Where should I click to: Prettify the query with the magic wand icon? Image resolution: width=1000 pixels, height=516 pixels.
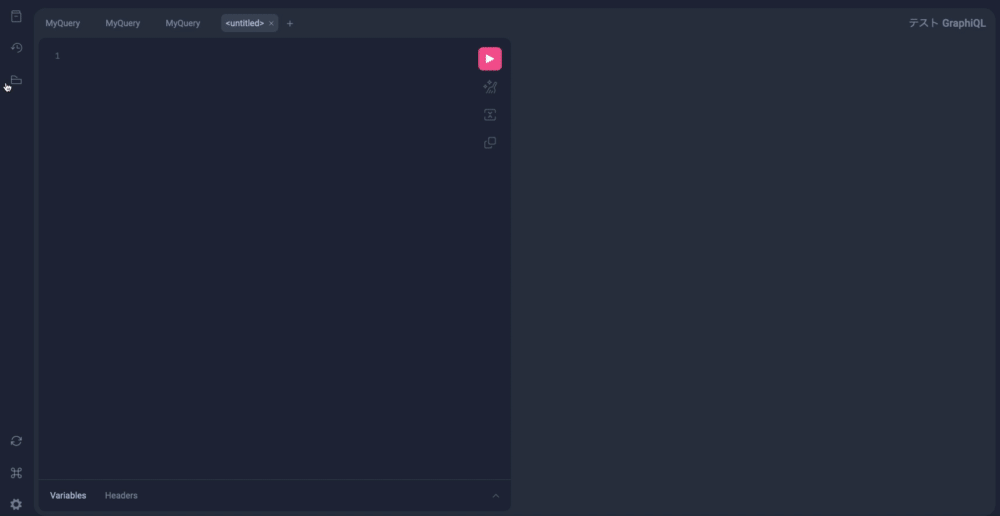(490, 87)
